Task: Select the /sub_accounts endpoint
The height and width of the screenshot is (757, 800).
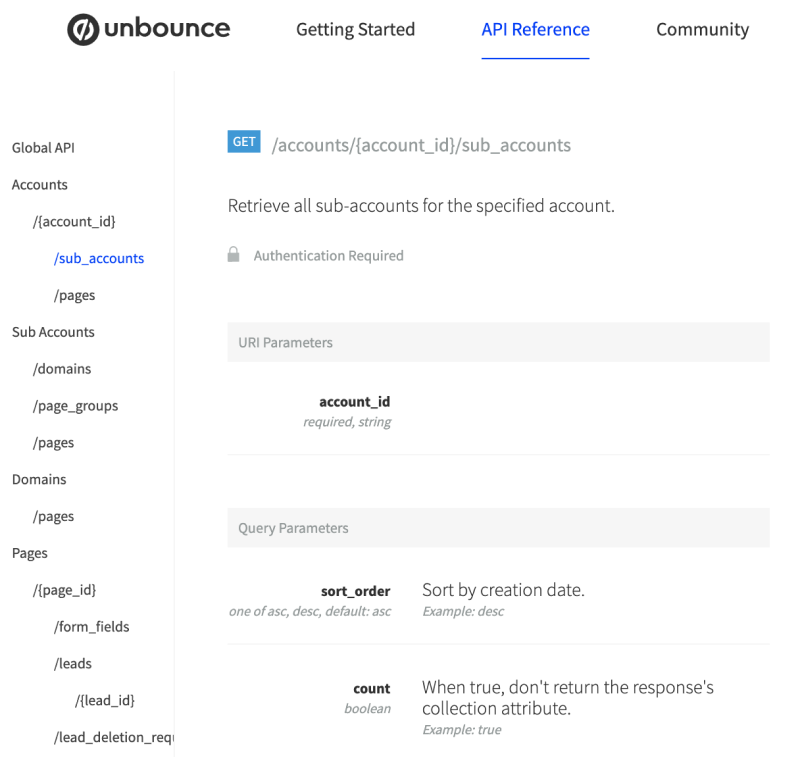Action: click(99, 258)
